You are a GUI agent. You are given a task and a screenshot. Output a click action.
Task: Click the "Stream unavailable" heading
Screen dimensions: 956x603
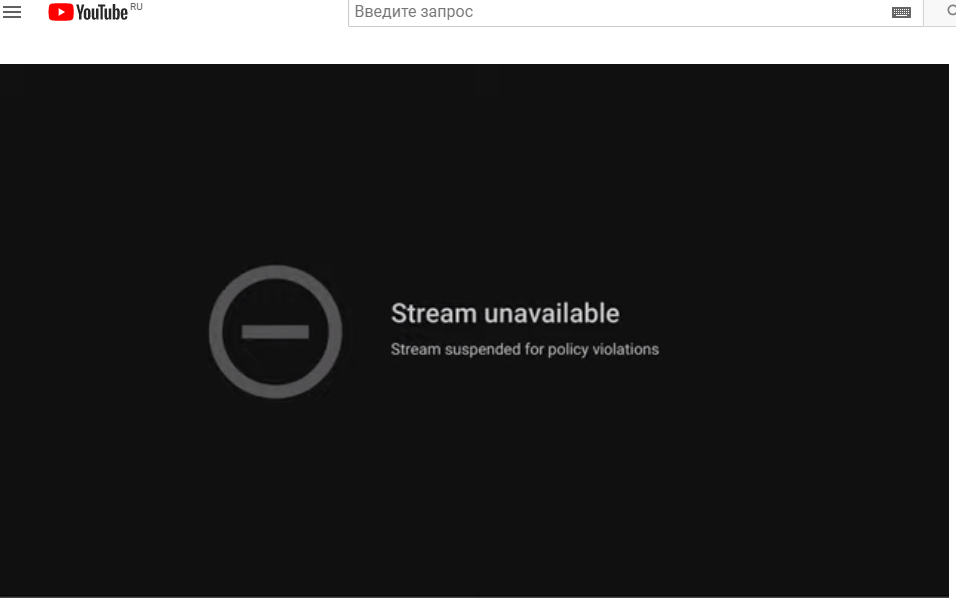(x=505, y=313)
